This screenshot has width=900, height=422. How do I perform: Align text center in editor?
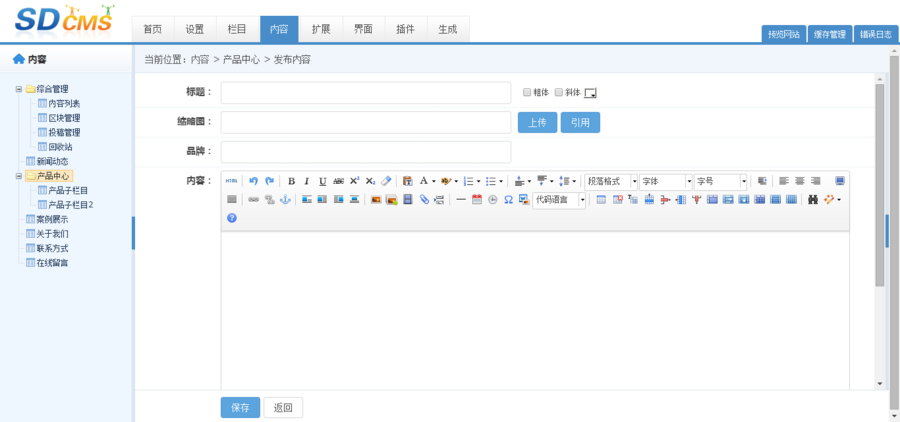coord(800,181)
